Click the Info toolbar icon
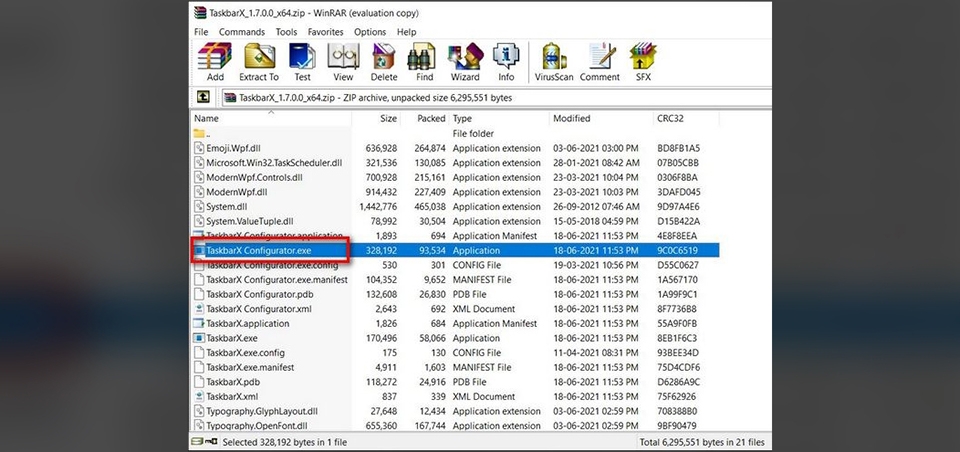Viewport: 960px width, 452px height. click(x=506, y=56)
